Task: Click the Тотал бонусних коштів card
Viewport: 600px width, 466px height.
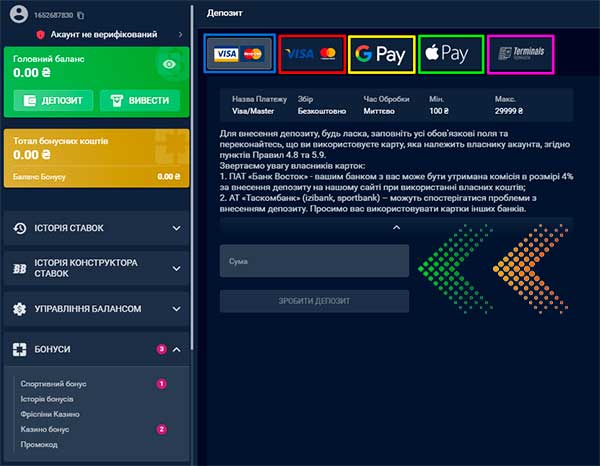Action: 96,158
